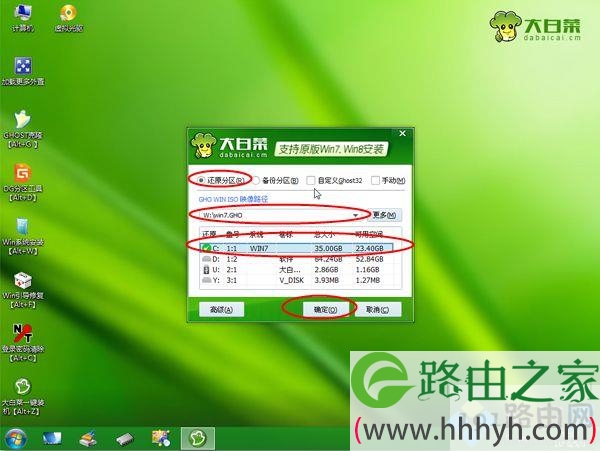This screenshot has width=600, height=451.
Task: Click the monitor icon in taskbar
Action: click(x=52, y=438)
